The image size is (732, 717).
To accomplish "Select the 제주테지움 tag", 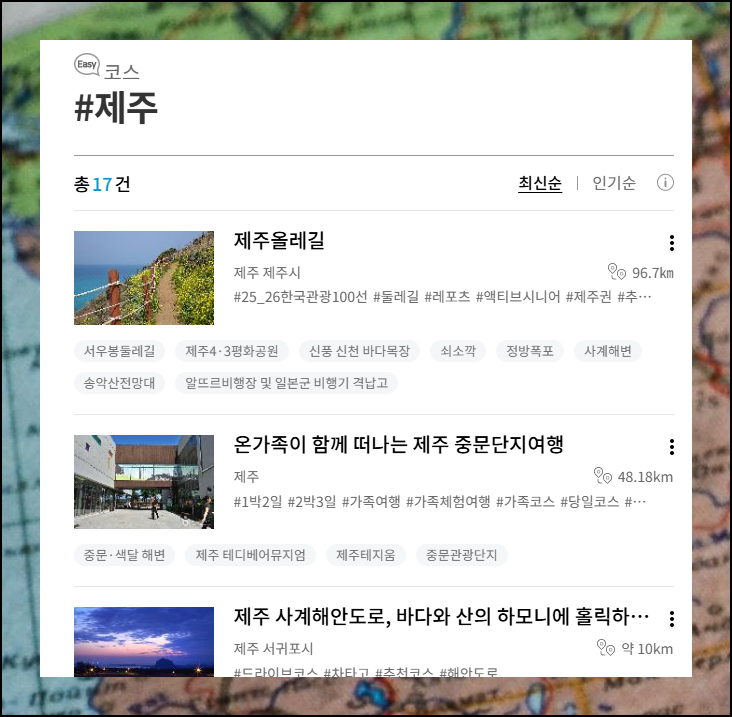I will pos(366,555).
